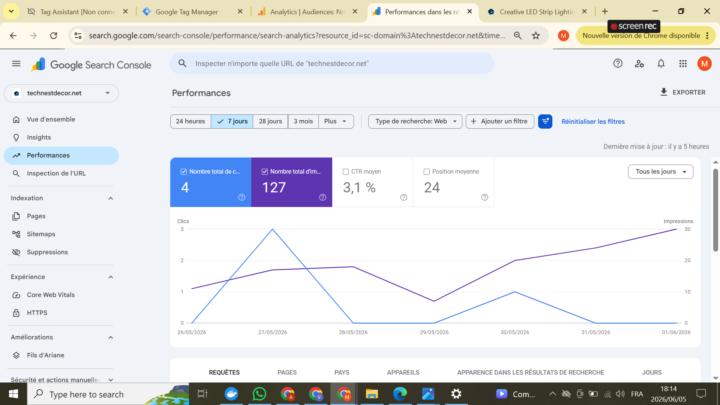This screenshot has width=720, height=405.
Task: Expand Sécurité et actions manuelles section
Action: click(x=110, y=380)
